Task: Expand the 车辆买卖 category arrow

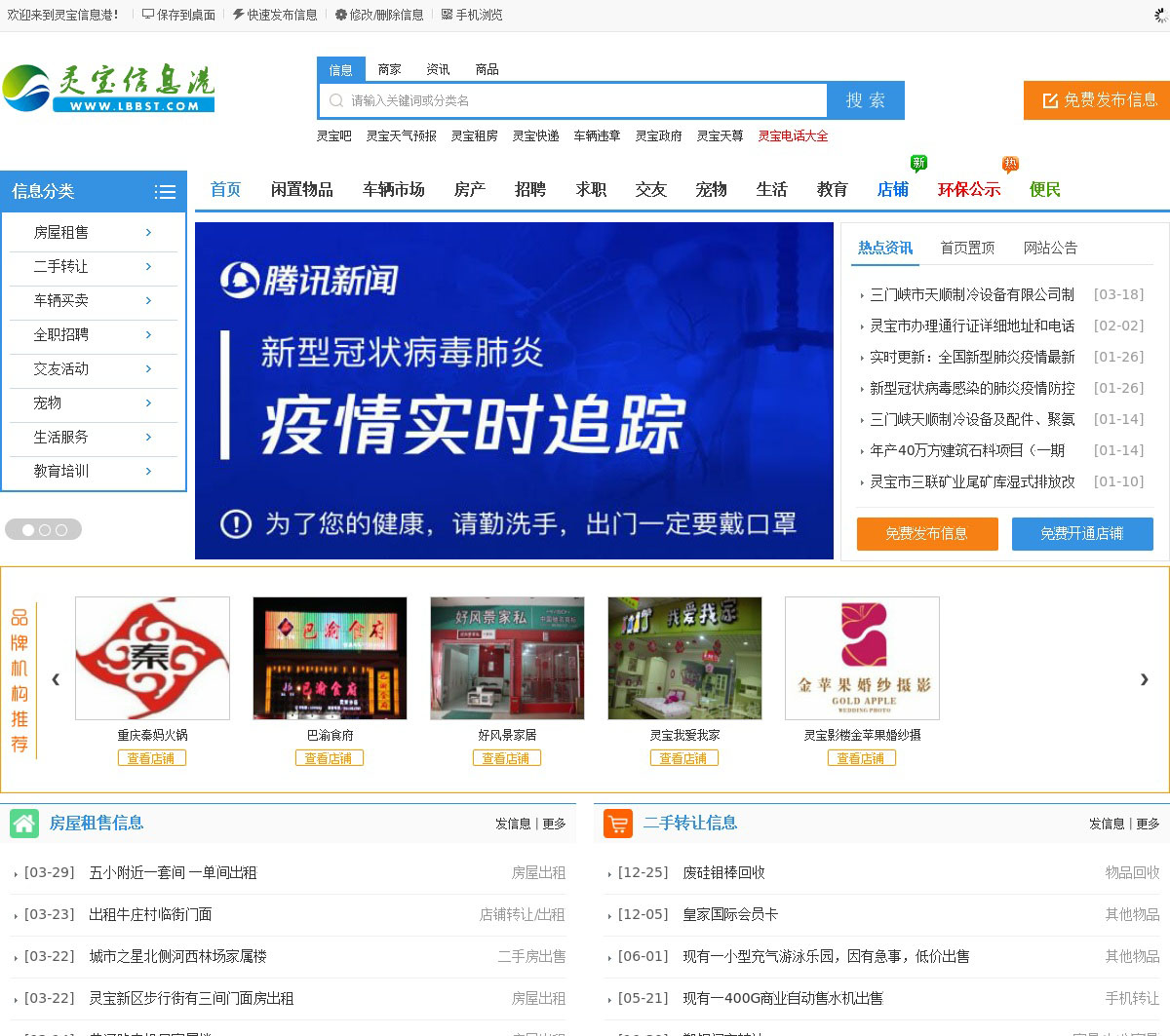Action: point(148,301)
